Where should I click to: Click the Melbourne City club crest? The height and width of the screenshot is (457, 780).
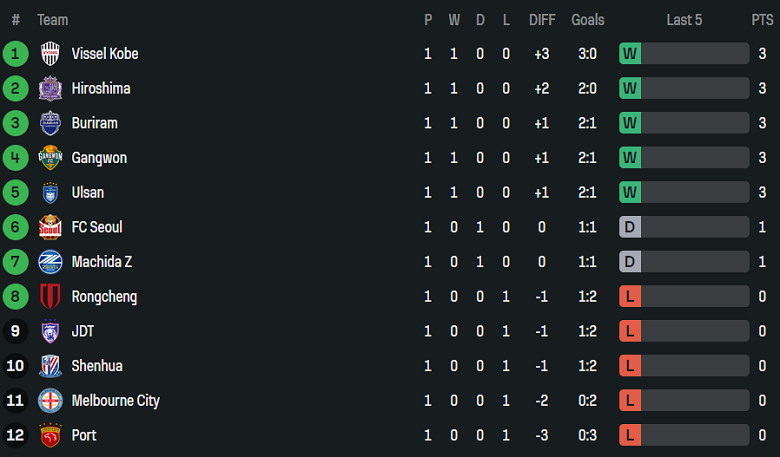pyautogui.click(x=50, y=401)
